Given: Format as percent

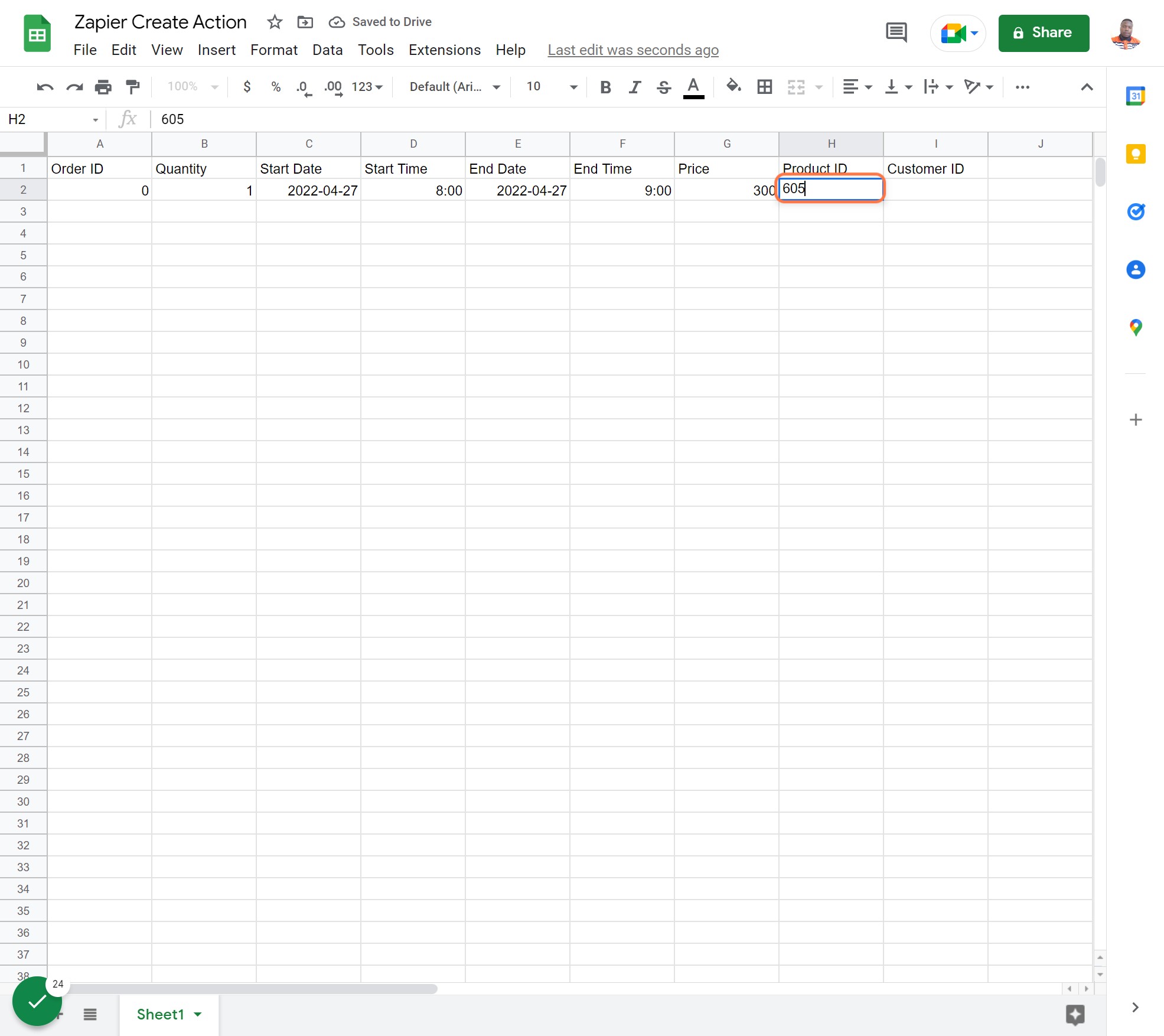Looking at the screenshot, I should (276, 87).
